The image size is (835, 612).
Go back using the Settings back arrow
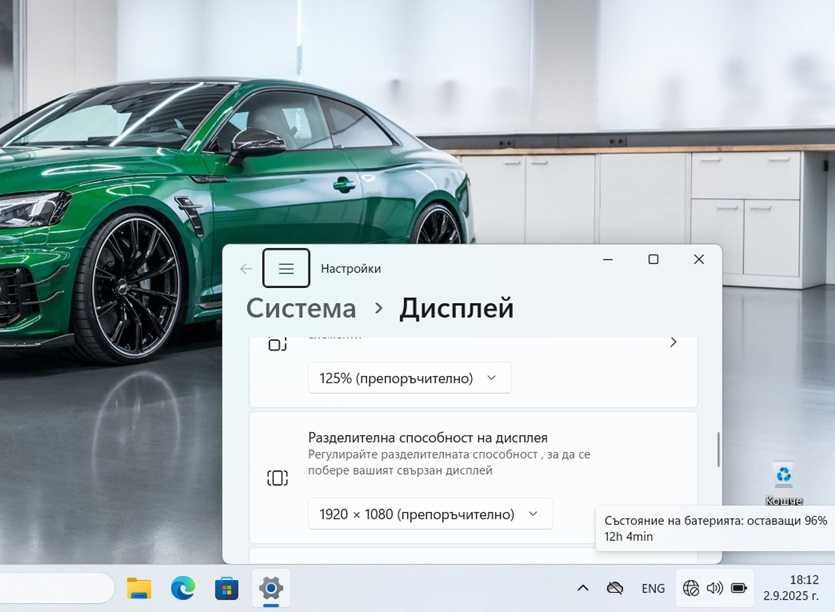point(246,269)
